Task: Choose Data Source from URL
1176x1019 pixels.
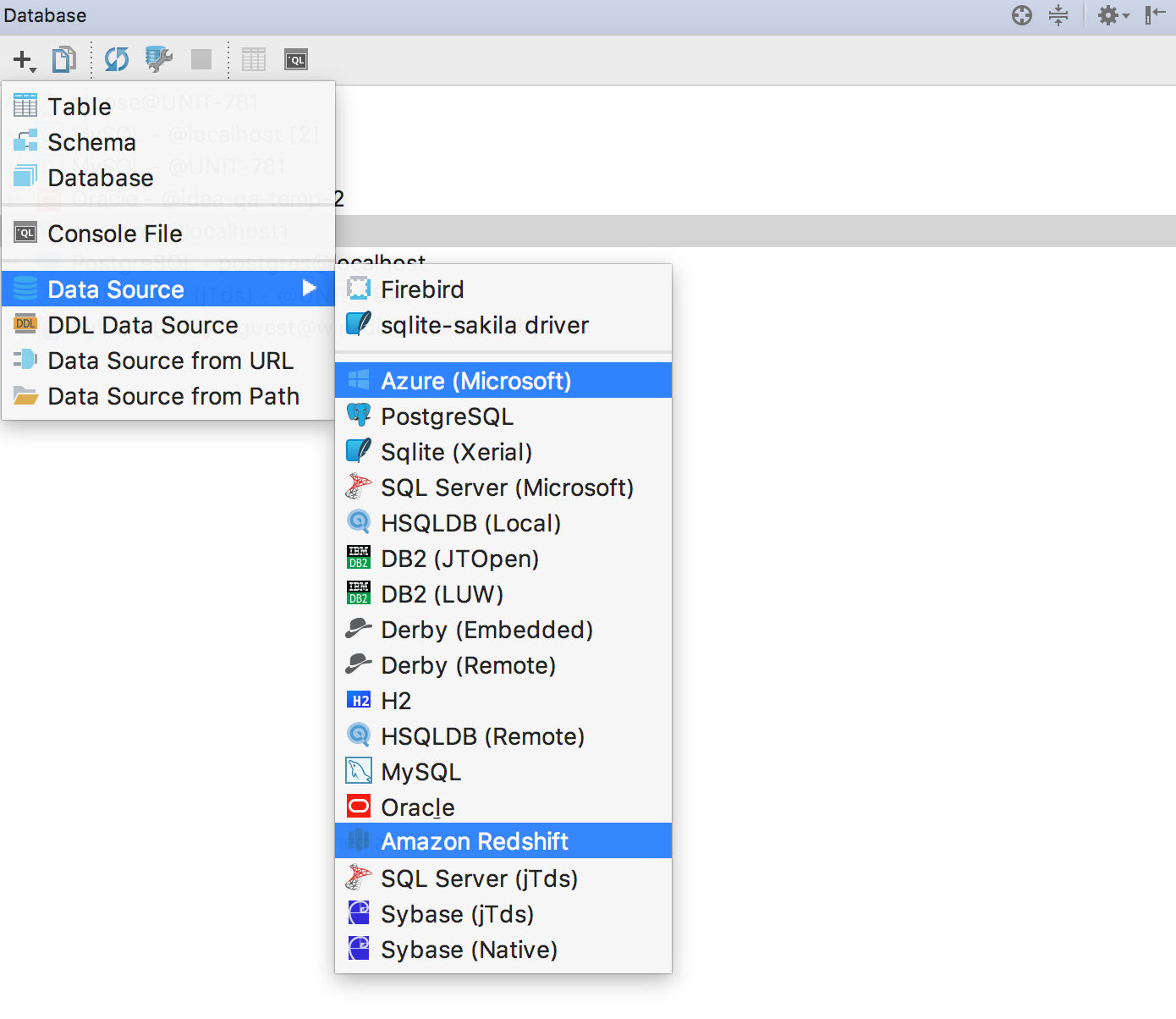Action: click(x=168, y=361)
